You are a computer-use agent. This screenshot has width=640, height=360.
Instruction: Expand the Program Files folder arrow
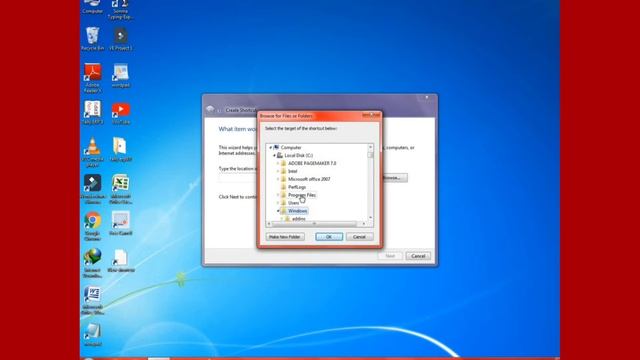pos(278,195)
